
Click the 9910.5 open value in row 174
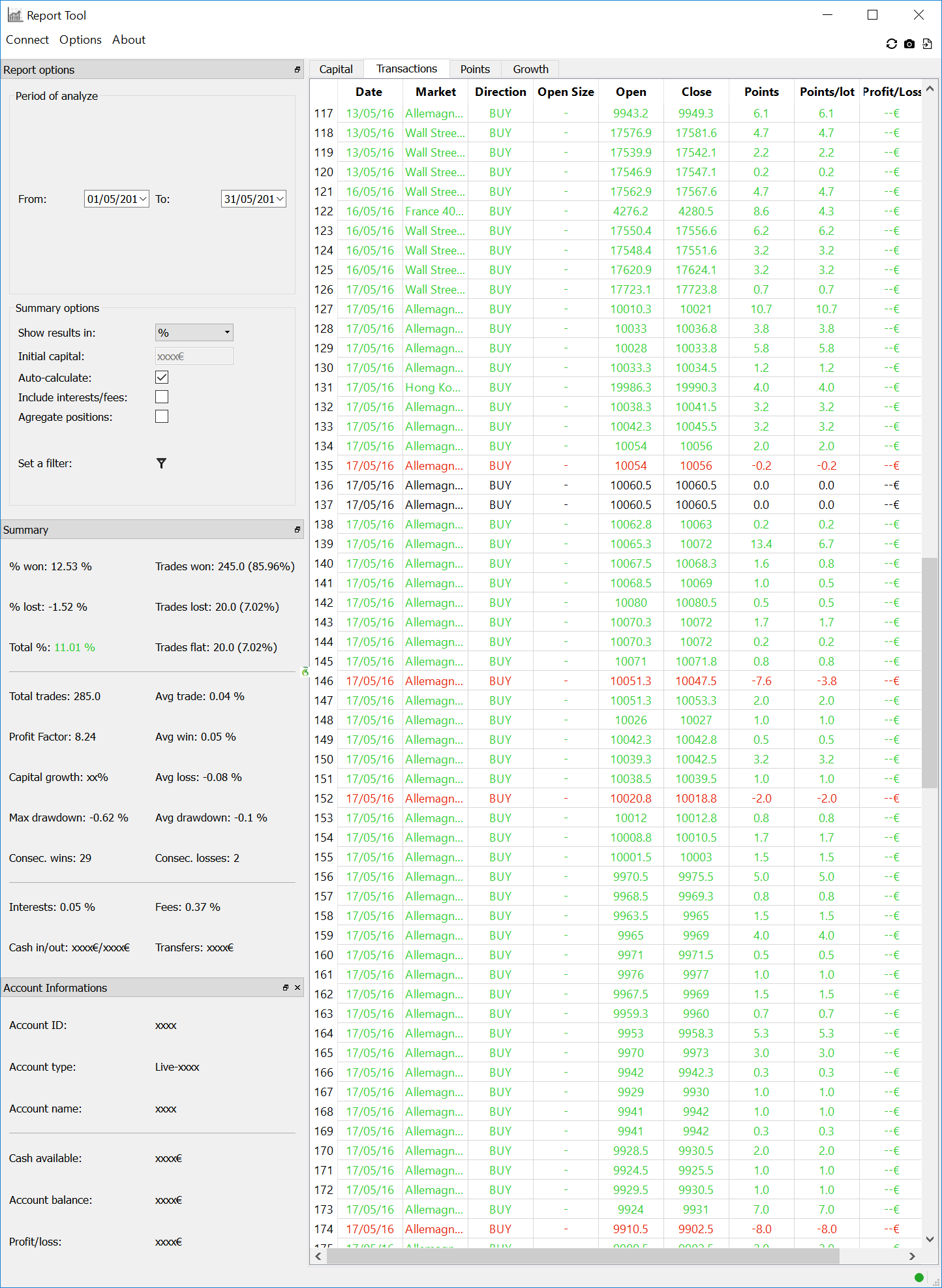click(631, 1229)
